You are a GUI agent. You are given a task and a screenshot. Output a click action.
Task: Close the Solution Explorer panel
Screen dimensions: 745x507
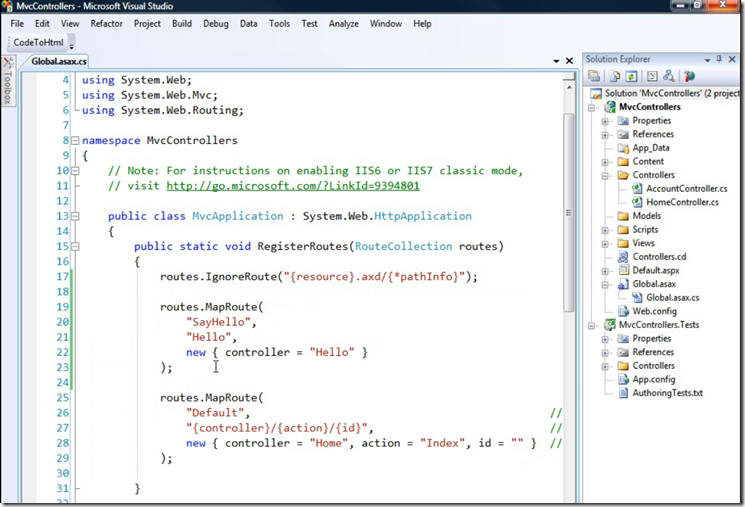tap(732, 59)
